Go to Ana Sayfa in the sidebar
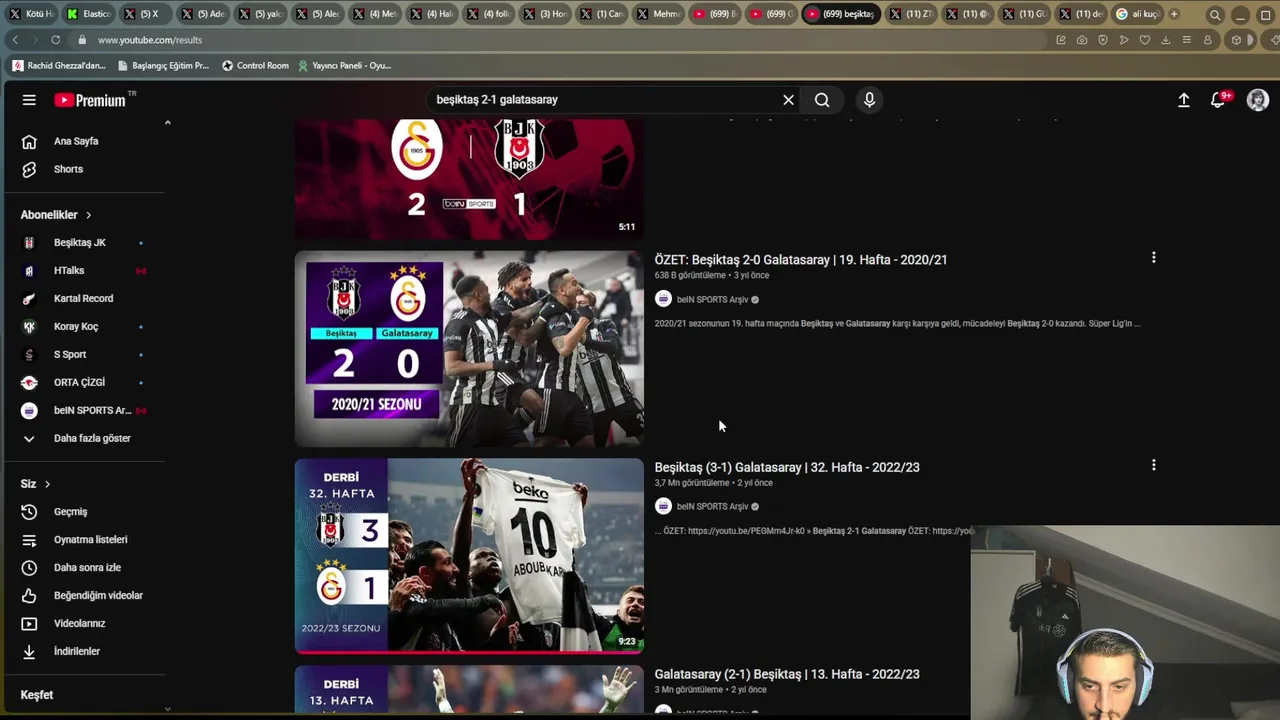1280x720 pixels. [x=83, y=141]
